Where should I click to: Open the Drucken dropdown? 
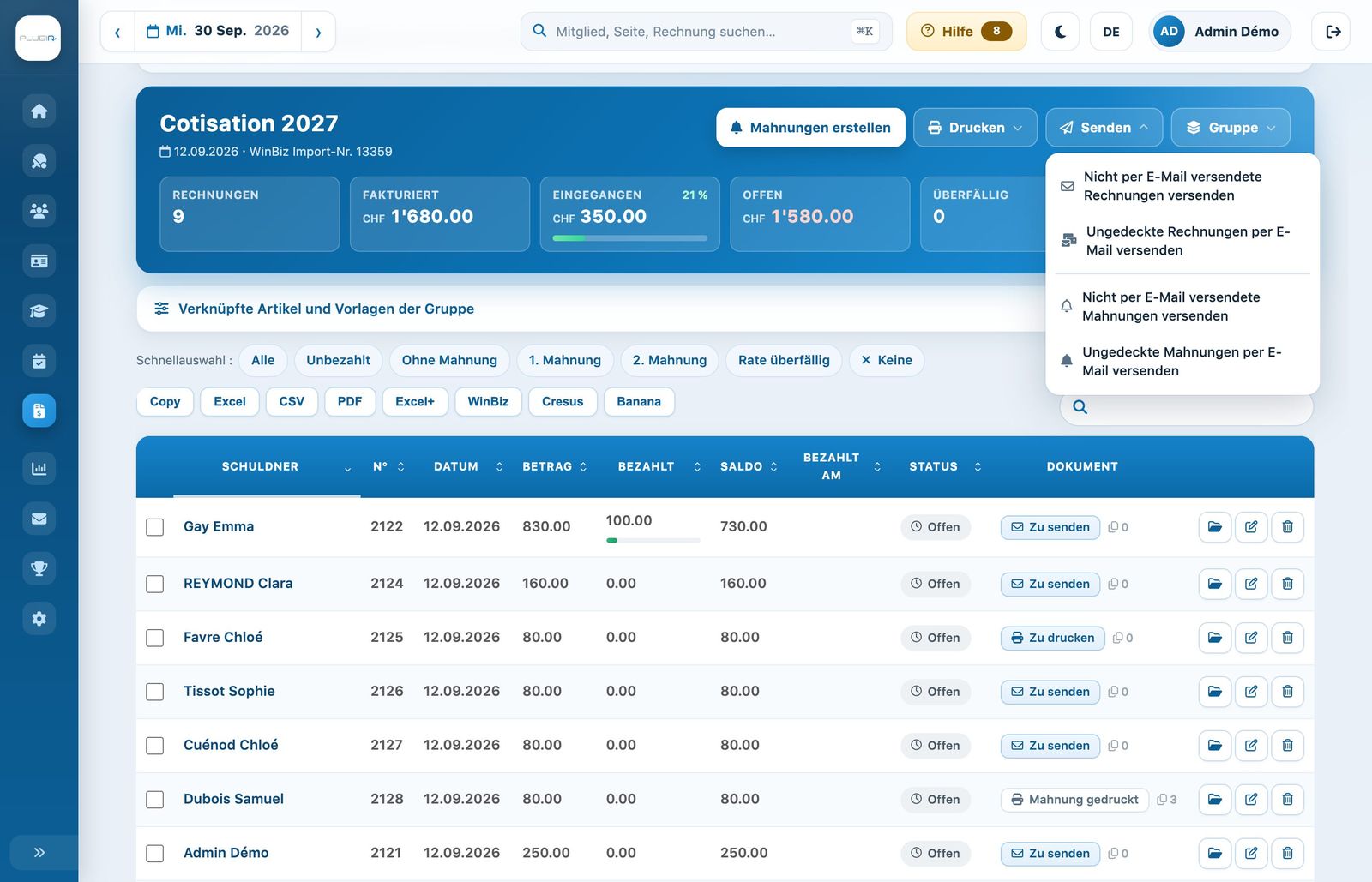[x=975, y=128]
